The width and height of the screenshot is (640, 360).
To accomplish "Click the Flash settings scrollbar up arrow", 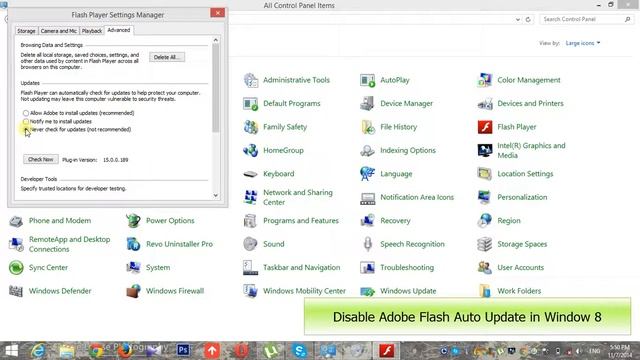I will pyautogui.click(x=216, y=40).
